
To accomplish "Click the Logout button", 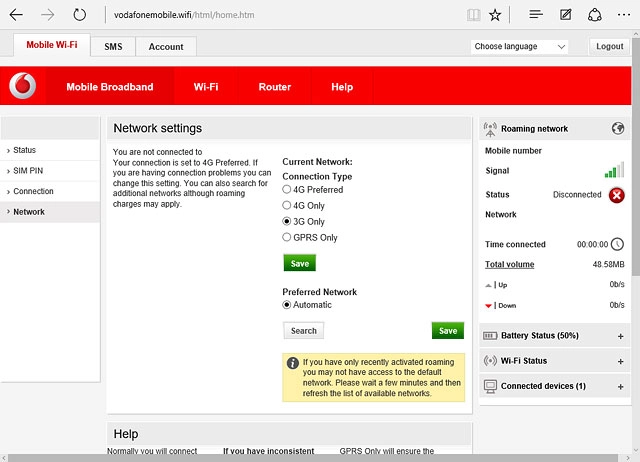I will pyautogui.click(x=609, y=47).
